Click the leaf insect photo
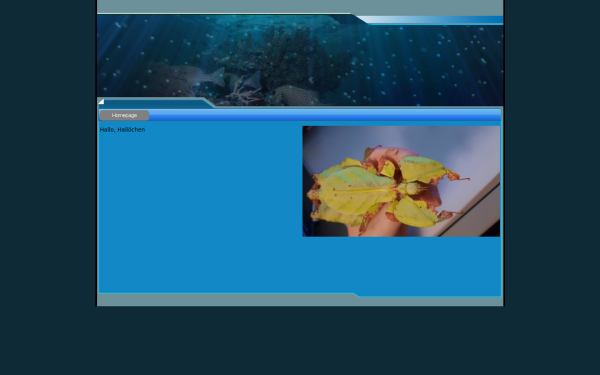The width and height of the screenshot is (600, 375). [x=401, y=181]
